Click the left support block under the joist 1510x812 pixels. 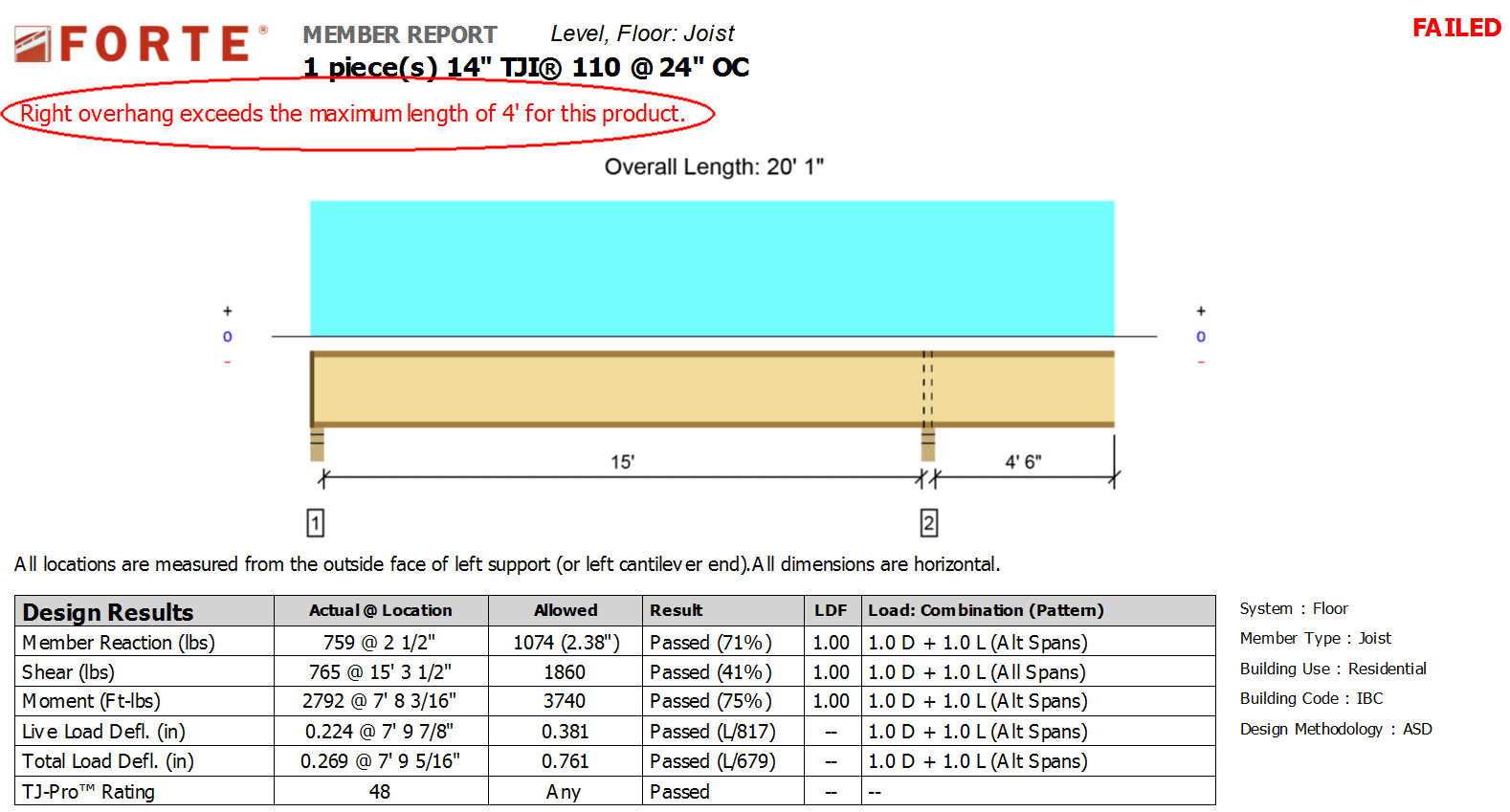click(317, 445)
